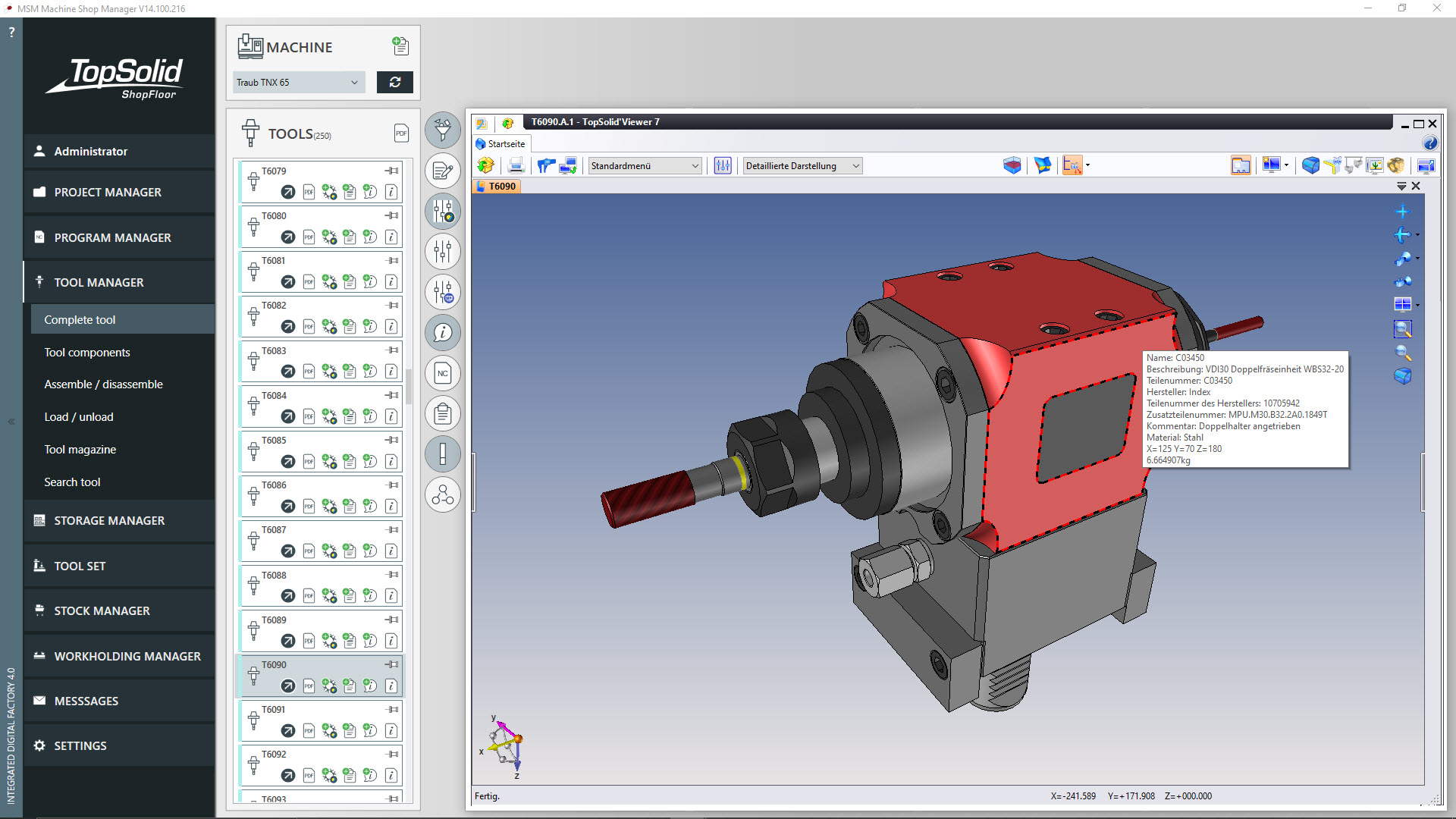Open the STORAGE MANAGER section

click(x=109, y=520)
